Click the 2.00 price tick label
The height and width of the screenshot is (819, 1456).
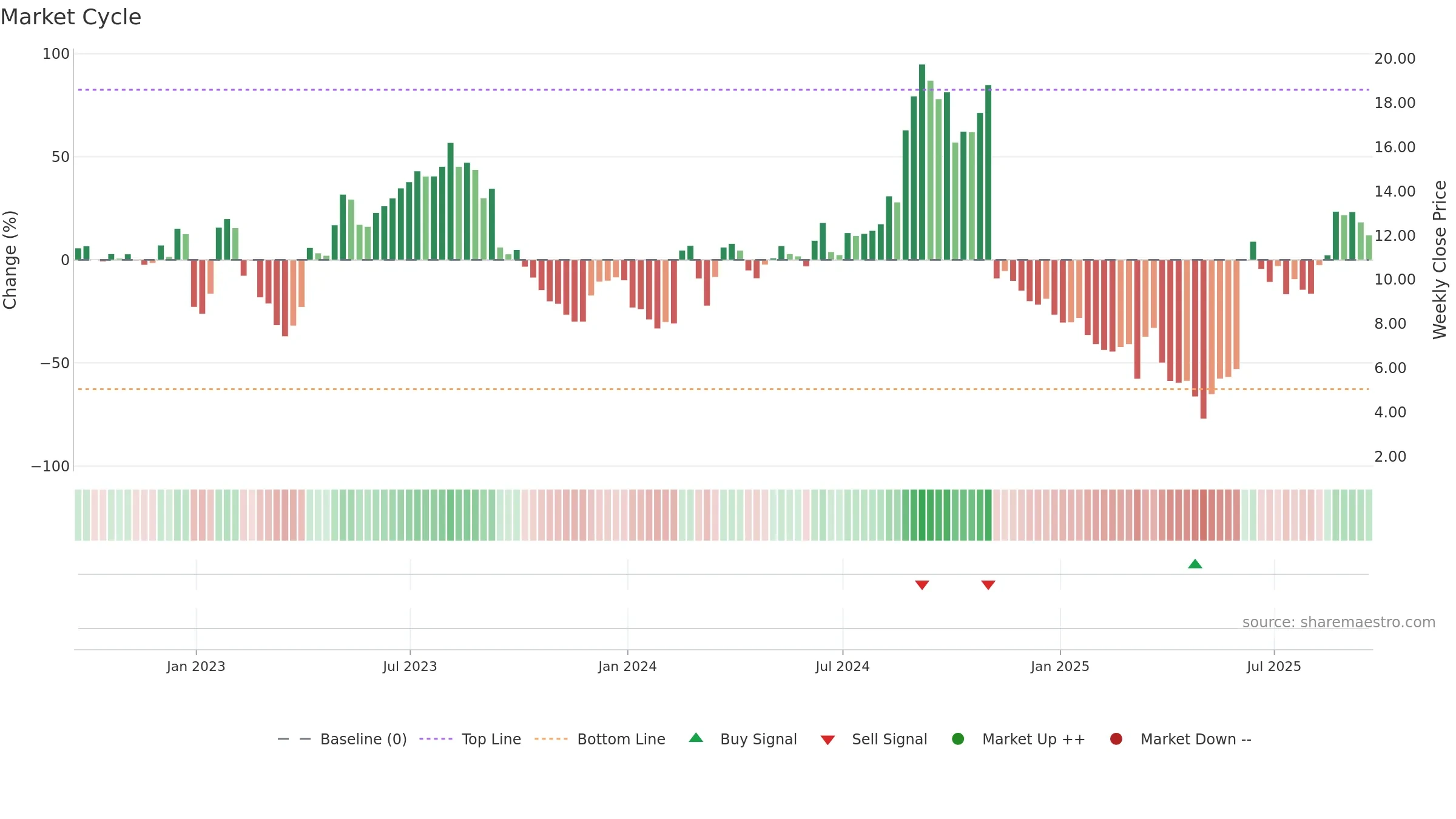click(1390, 457)
